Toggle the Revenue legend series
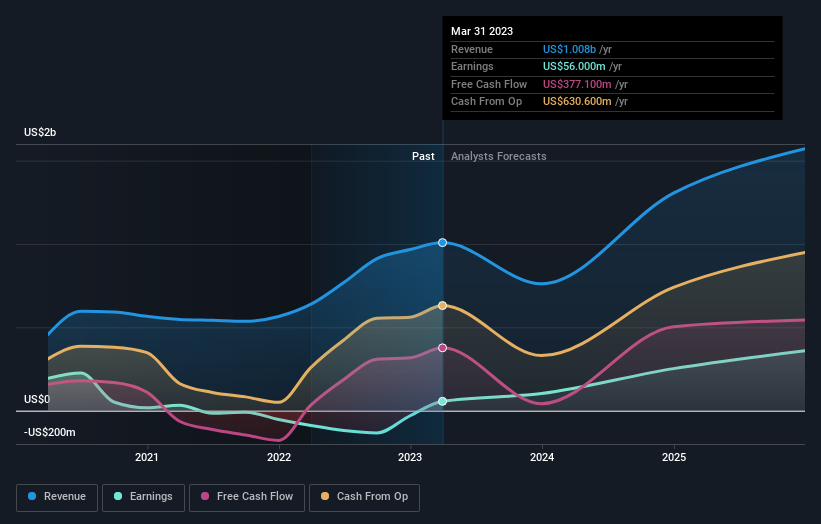 click(57, 497)
